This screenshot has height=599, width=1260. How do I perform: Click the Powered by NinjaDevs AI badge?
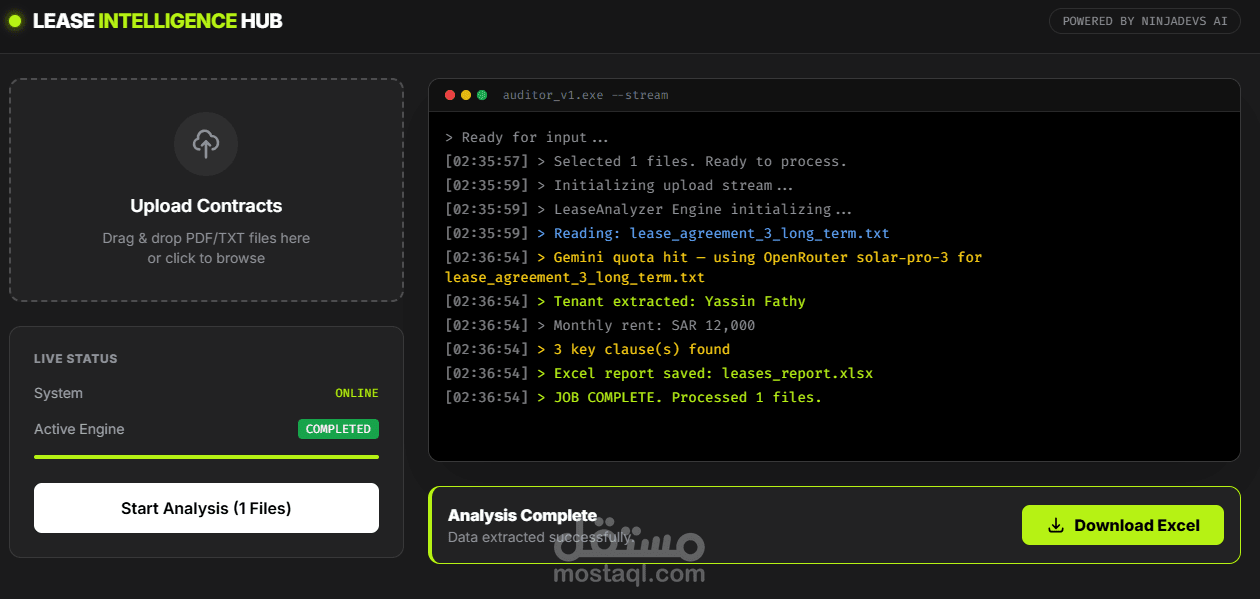coord(1145,21)
